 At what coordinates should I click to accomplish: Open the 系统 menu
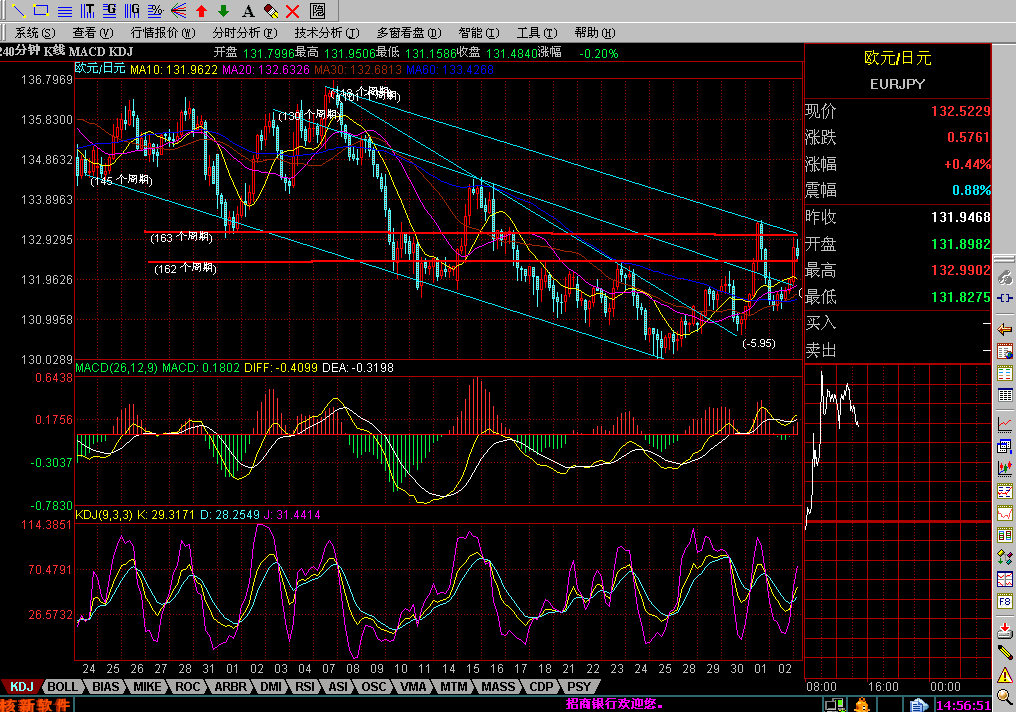32,33
